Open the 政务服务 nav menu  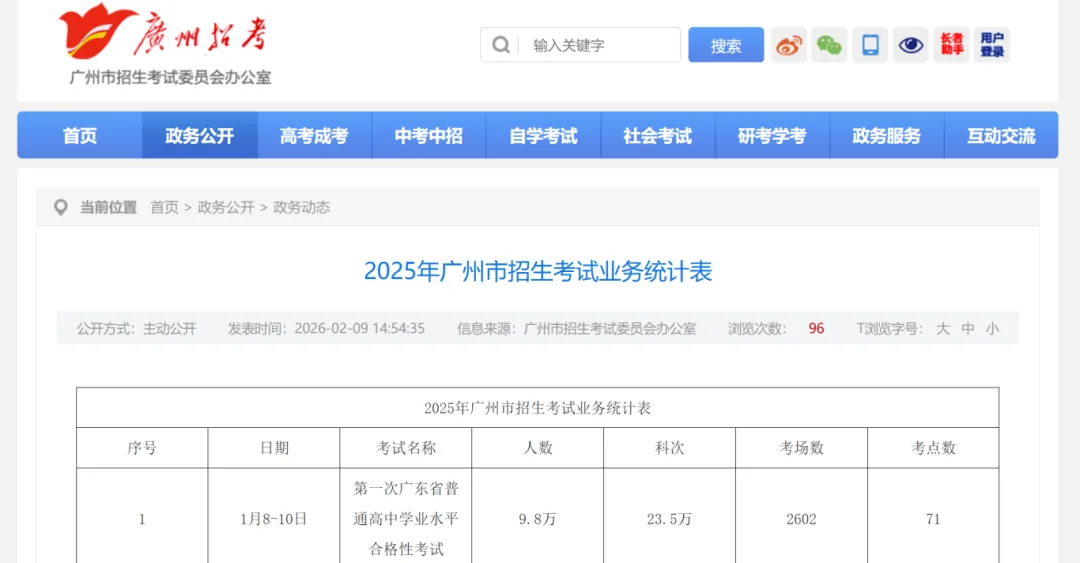pyautogui.click(x=886, y=136)
